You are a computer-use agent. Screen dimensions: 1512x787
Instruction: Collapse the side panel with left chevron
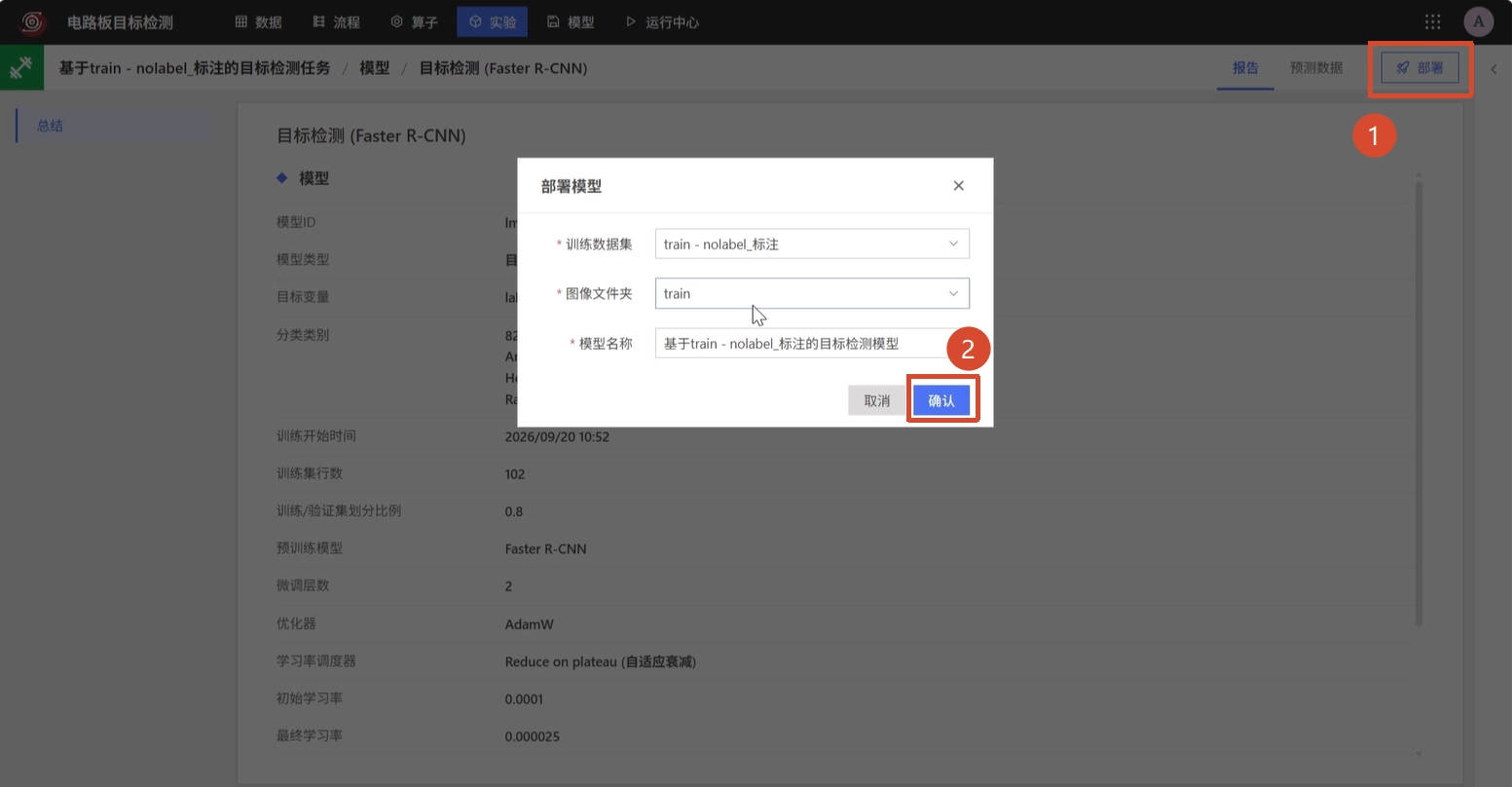click(1494, 68)
